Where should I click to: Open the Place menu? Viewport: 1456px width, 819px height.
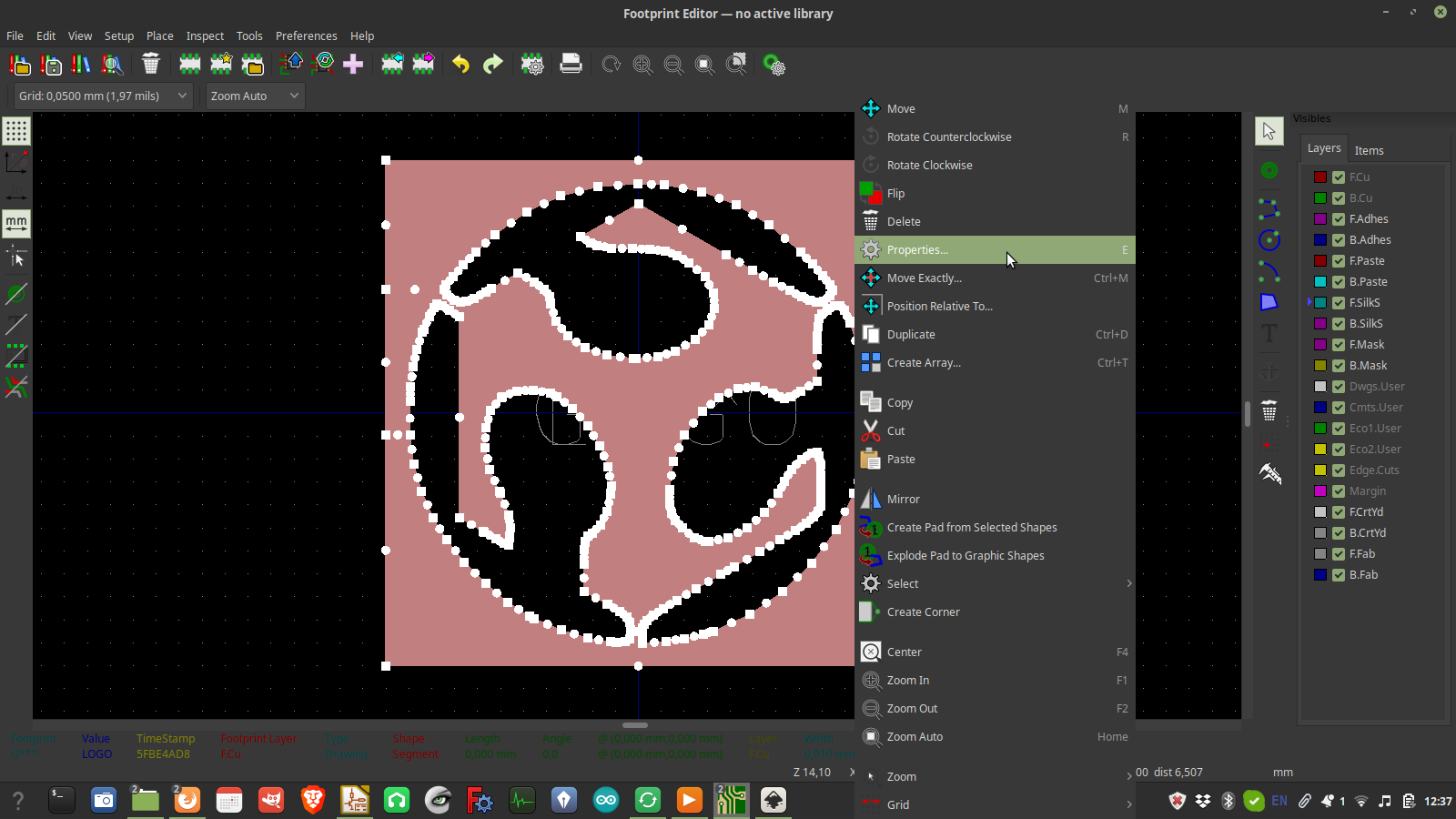[159, 35]
